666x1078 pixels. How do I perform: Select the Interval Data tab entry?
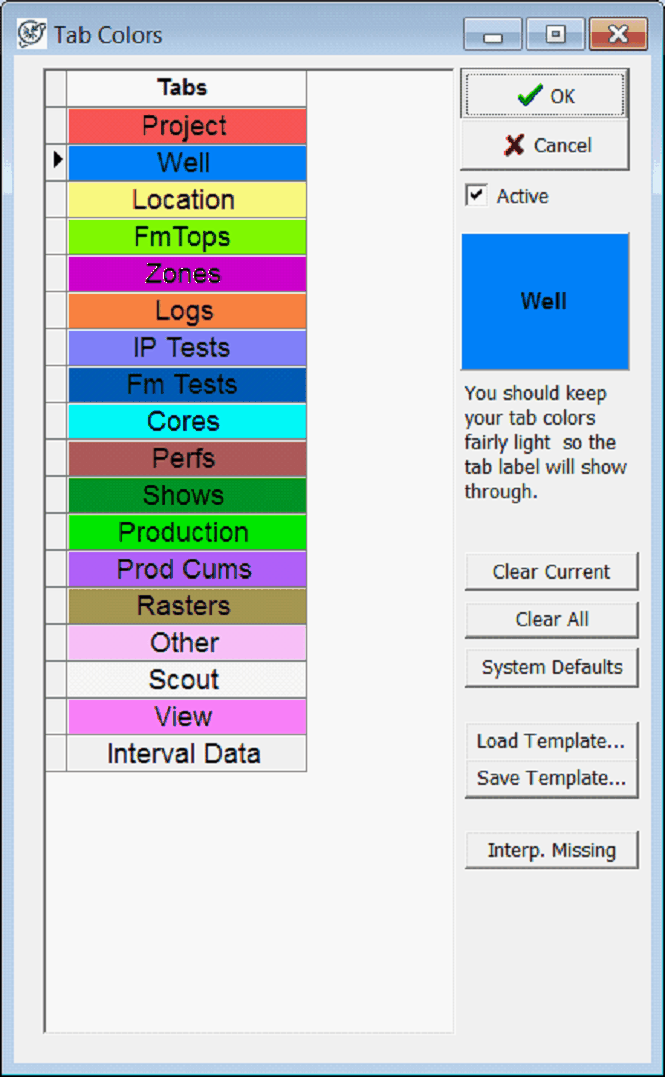[x=186, y=753]
